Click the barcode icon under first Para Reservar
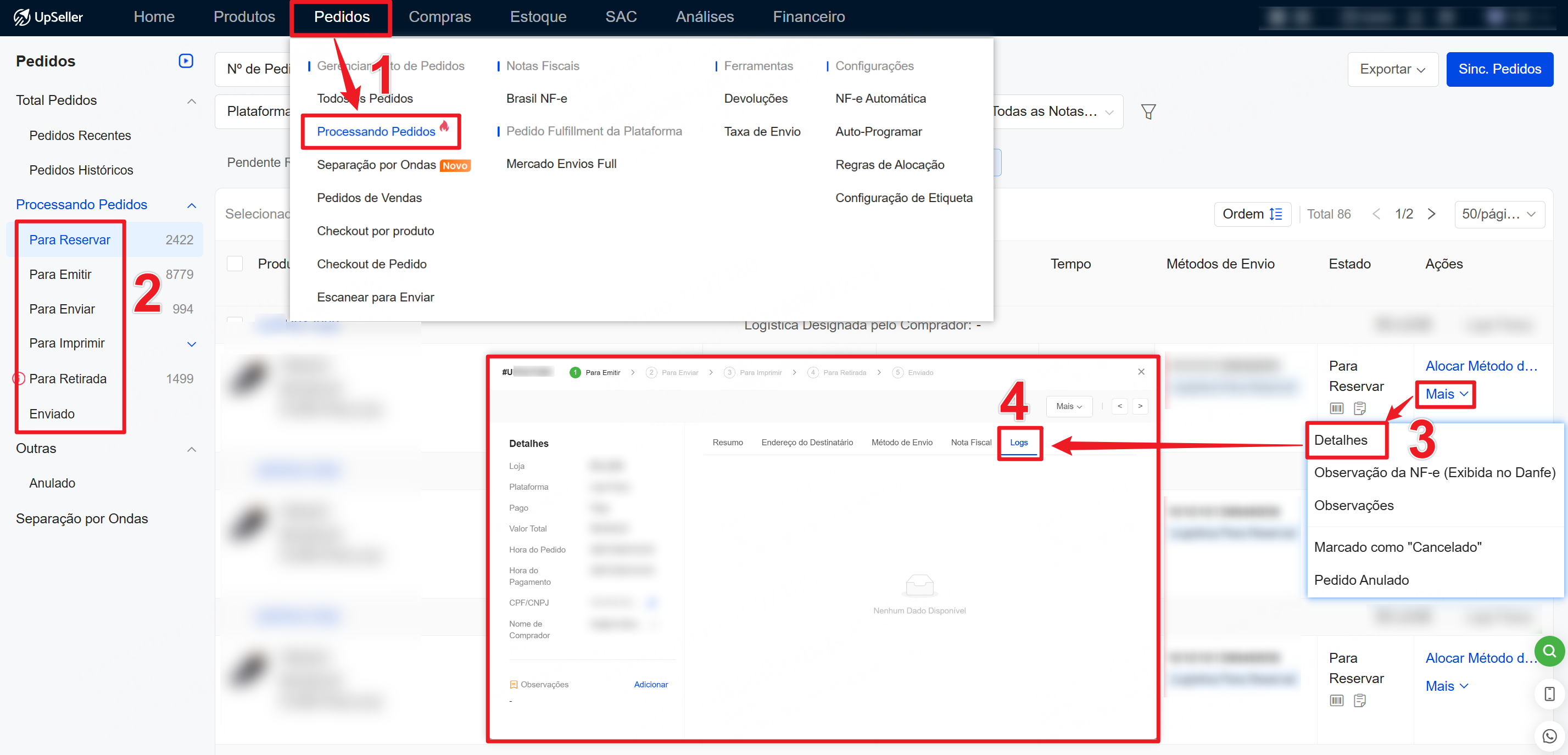The width and height of the screenshot is (1568, 755). pos(1337,408)
